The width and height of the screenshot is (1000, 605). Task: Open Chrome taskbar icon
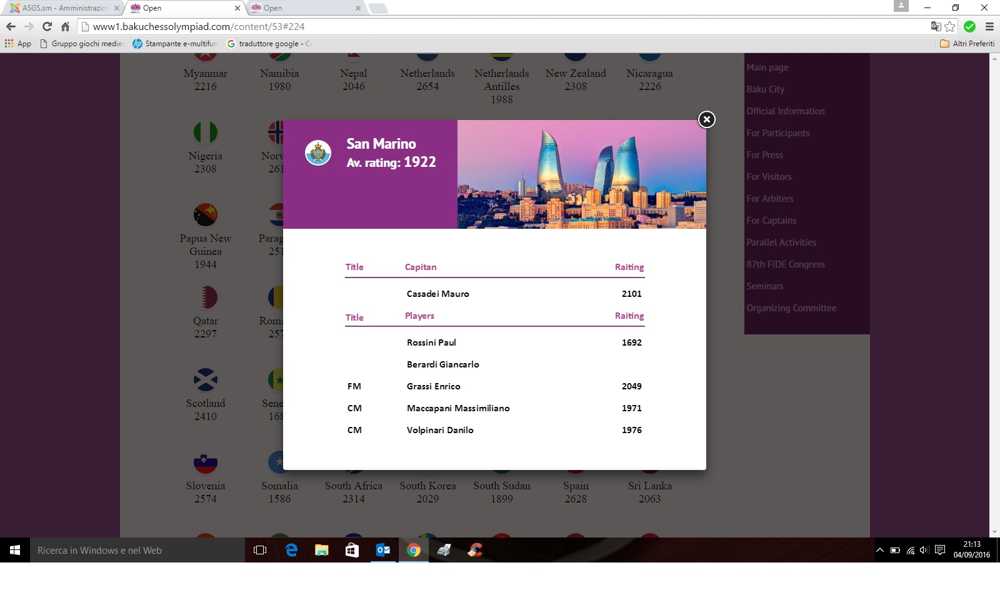[413, 550]
